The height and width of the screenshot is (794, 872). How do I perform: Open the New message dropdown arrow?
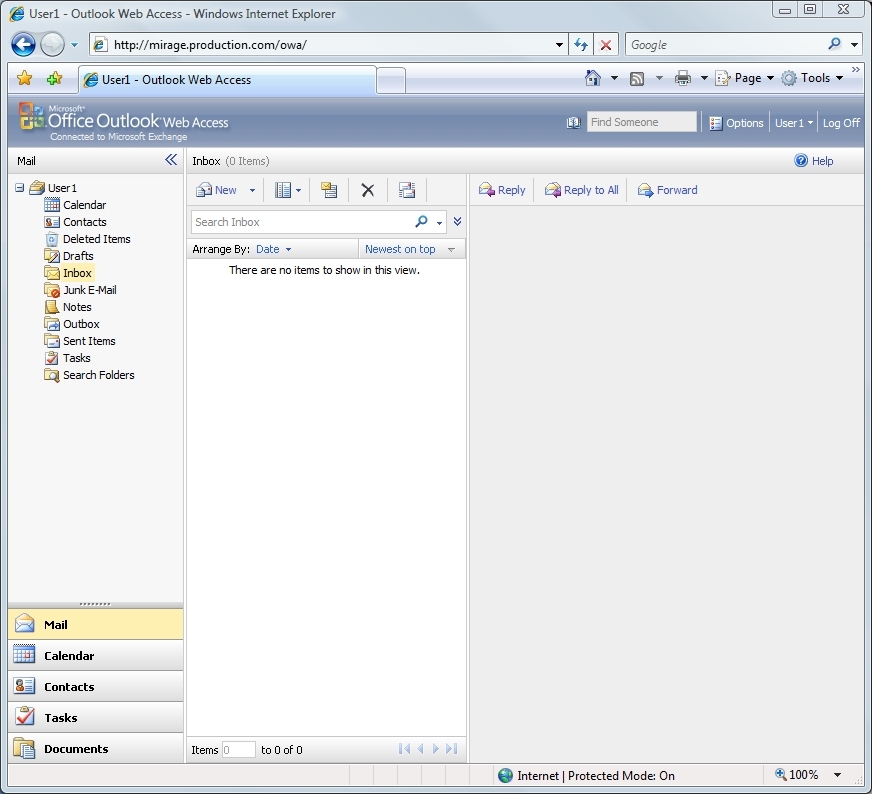252,190
